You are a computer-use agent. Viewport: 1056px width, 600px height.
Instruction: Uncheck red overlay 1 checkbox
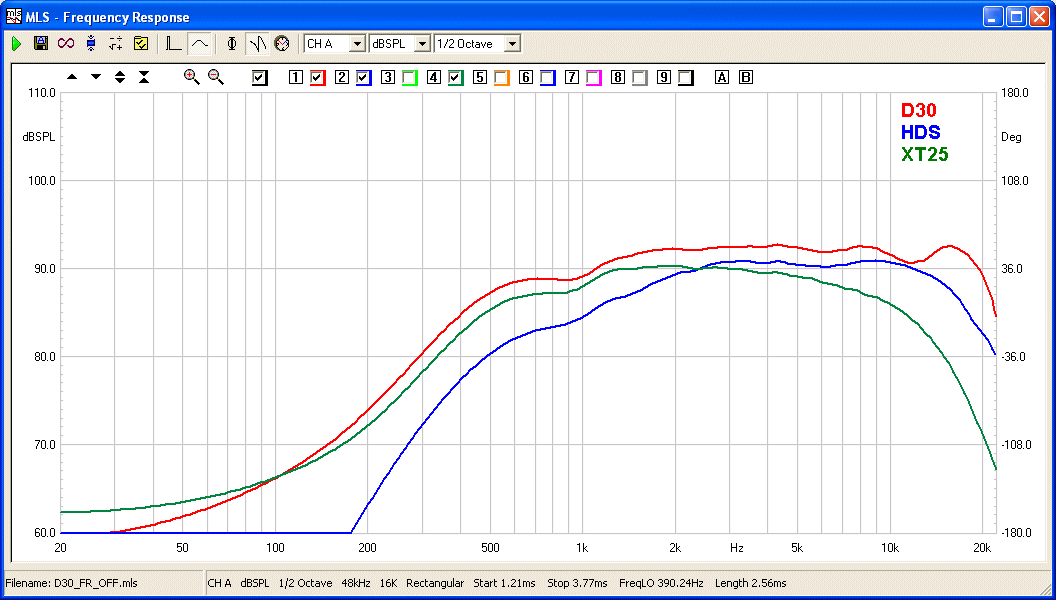(x=318, y=78)
